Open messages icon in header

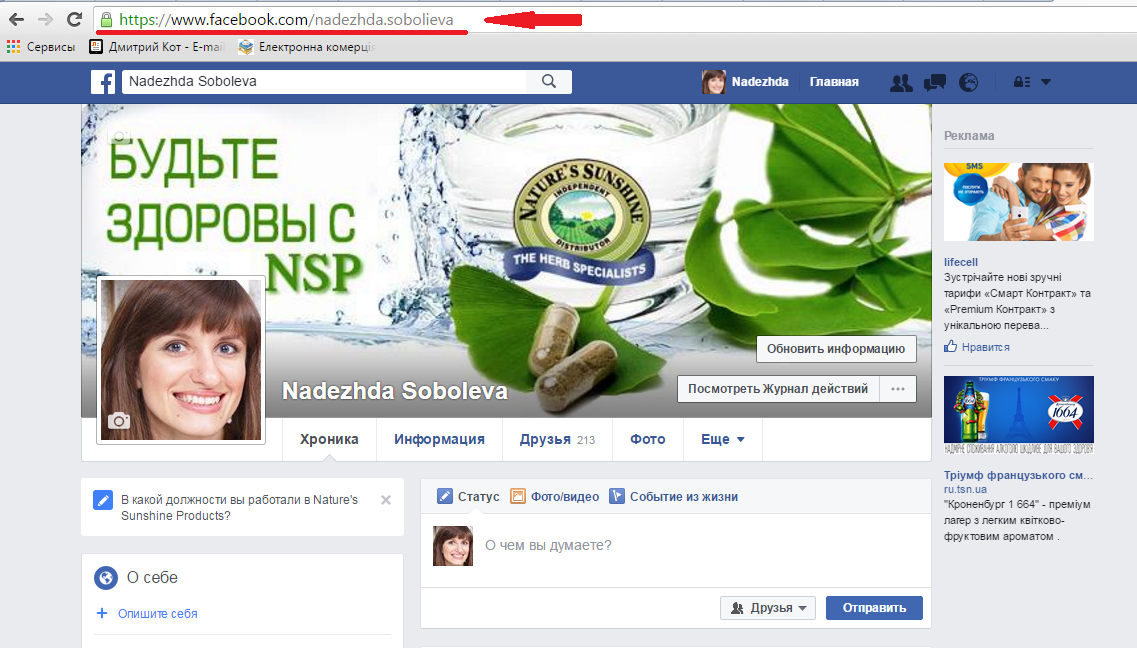[935, 83]
